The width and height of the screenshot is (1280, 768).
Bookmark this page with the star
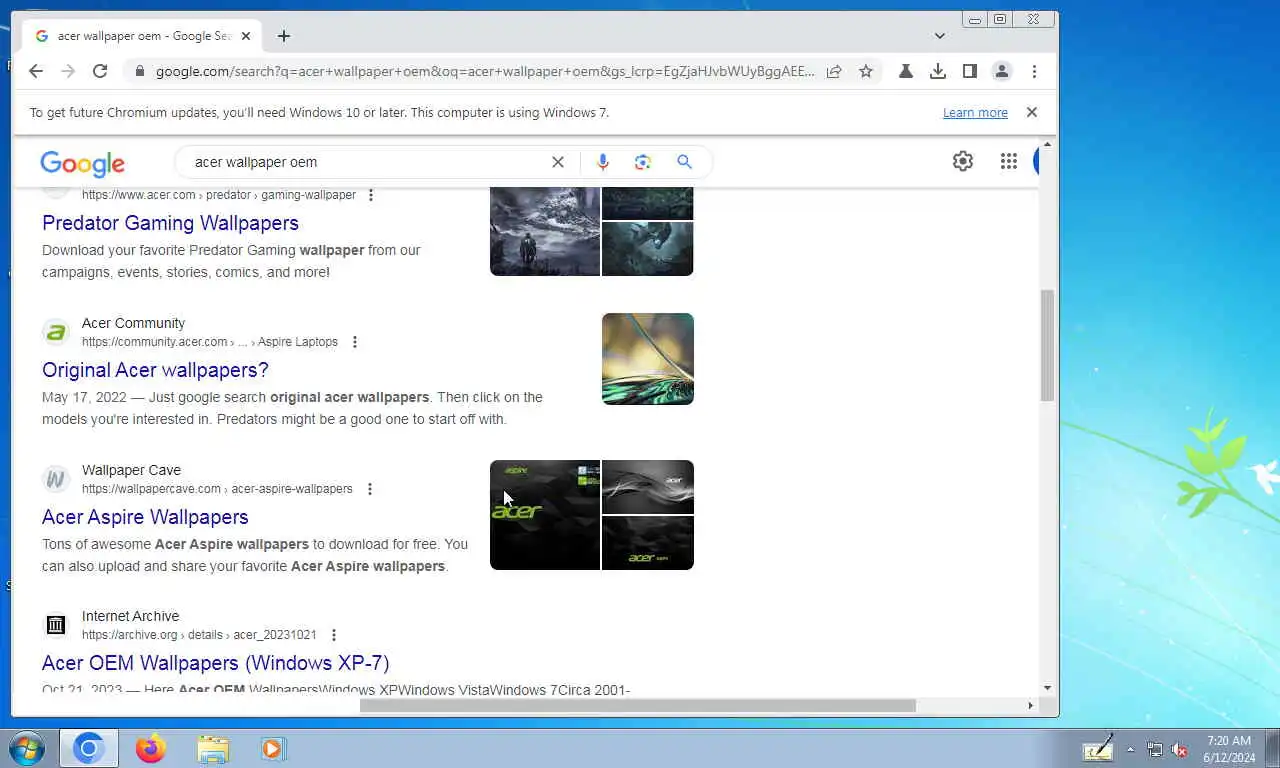[x=866, y=71]
